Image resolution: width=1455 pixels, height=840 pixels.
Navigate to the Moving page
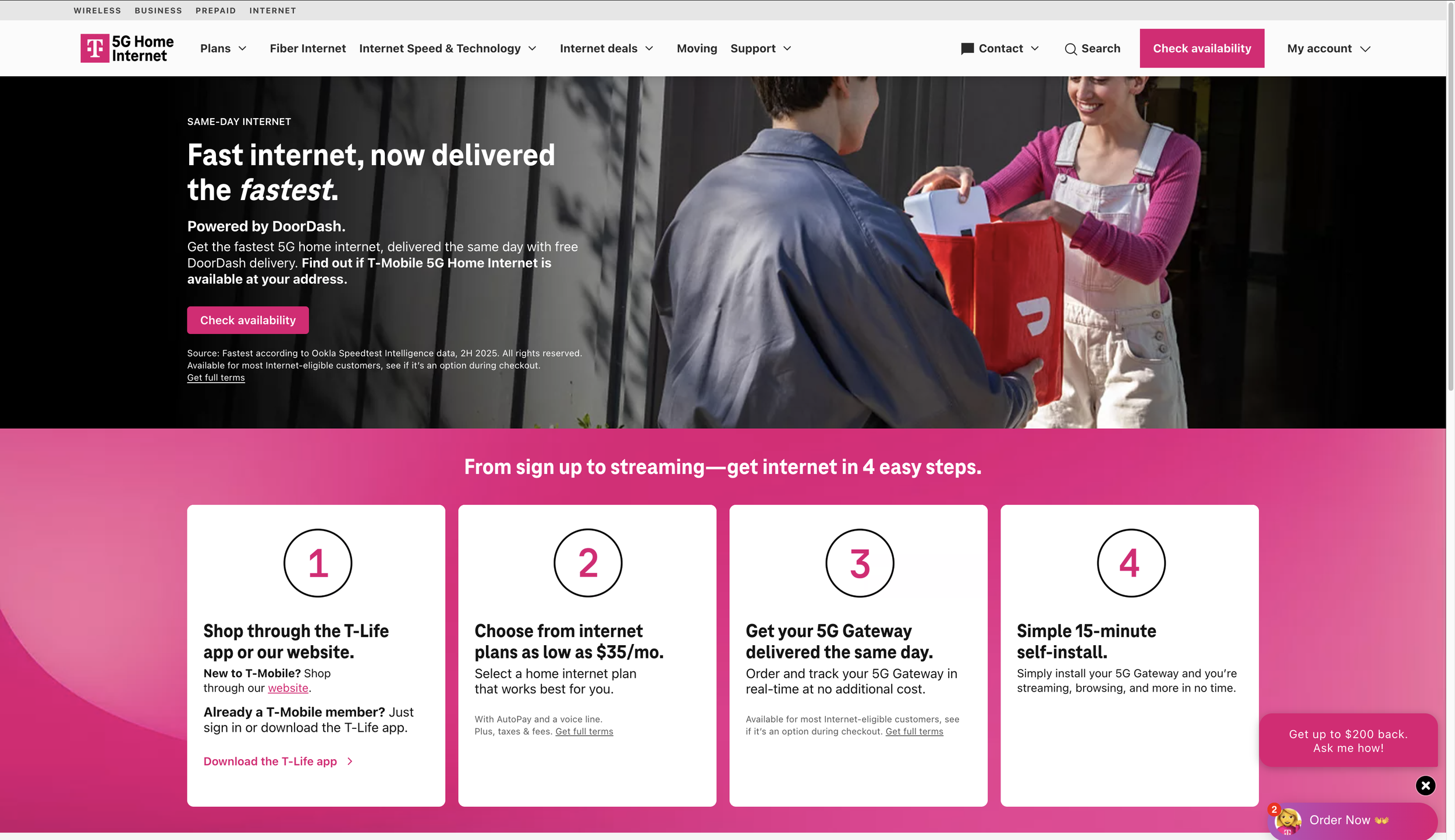point(697,49)
